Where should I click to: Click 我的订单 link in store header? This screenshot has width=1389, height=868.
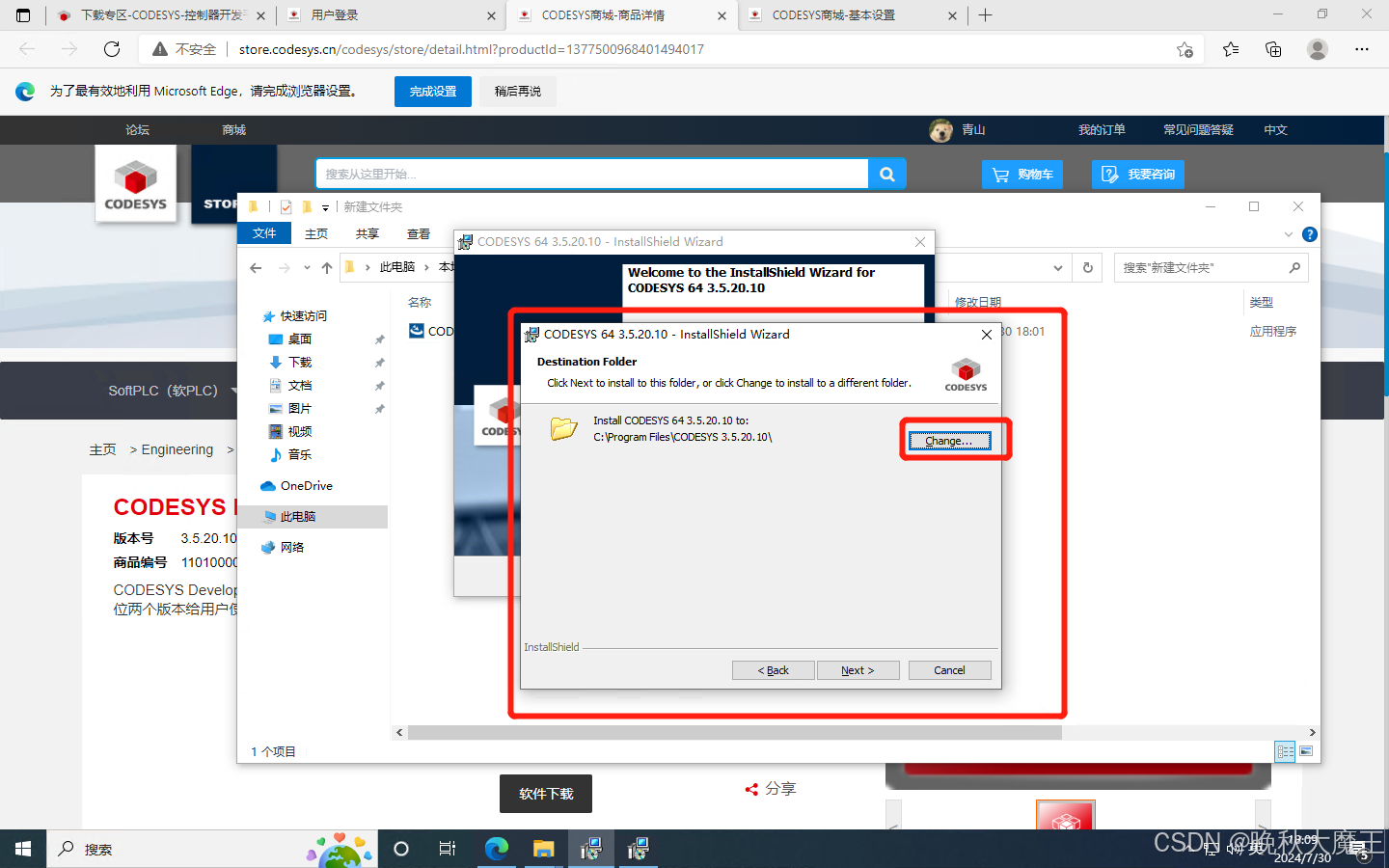tap(1102, 130)
